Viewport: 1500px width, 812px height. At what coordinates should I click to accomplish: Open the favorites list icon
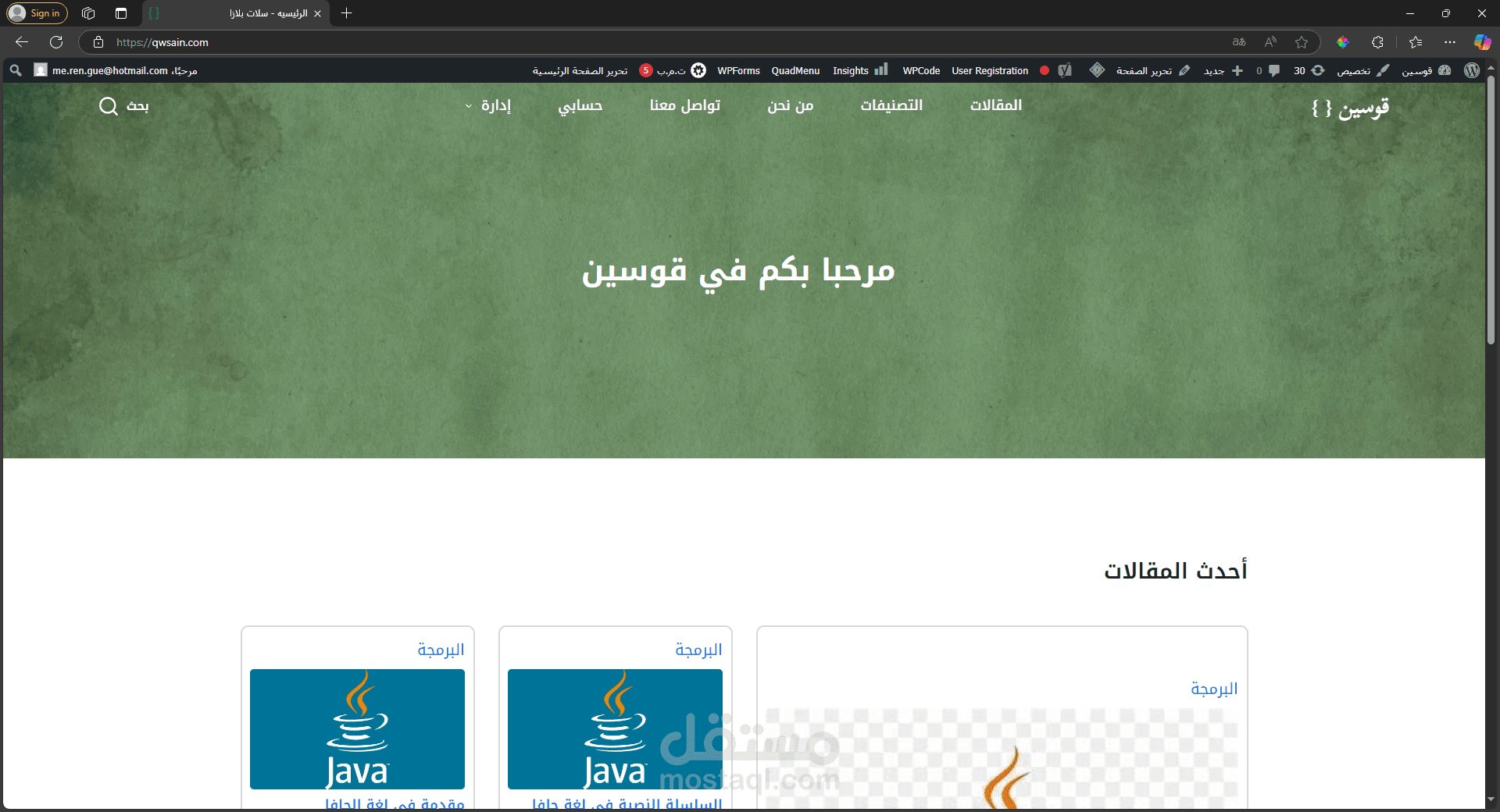(x=1416, y=42)
